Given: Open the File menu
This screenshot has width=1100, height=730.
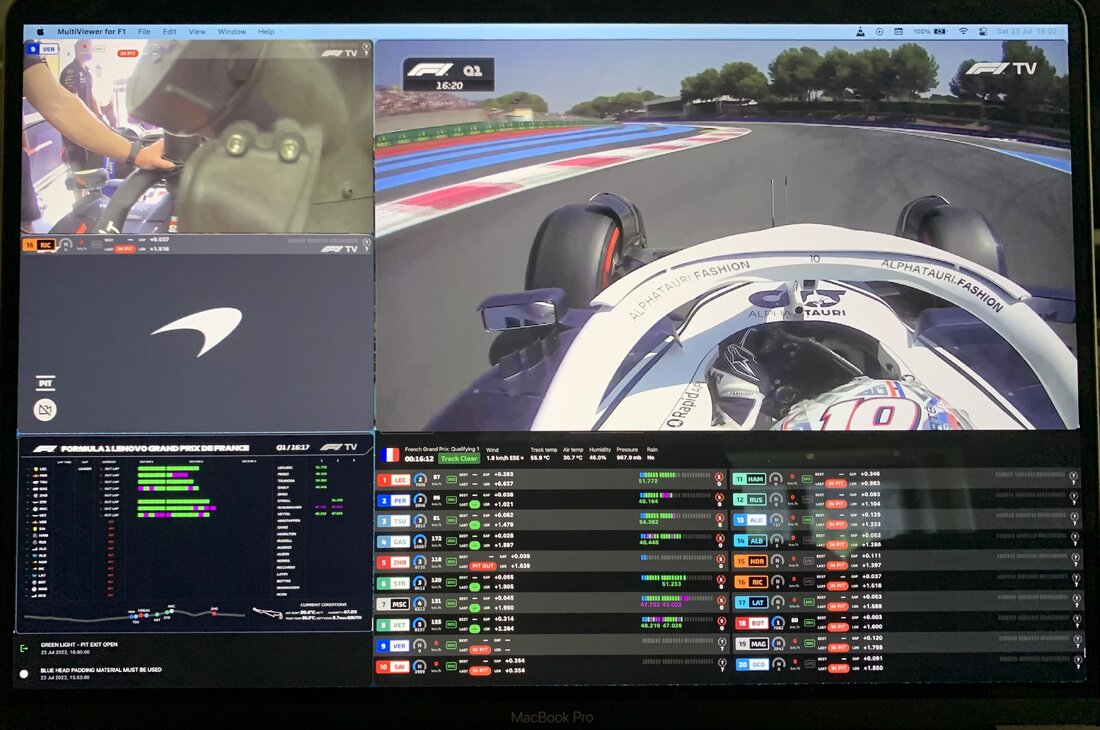Looking at the screenshot, I should pyautogui.click(x=144, y=32).
